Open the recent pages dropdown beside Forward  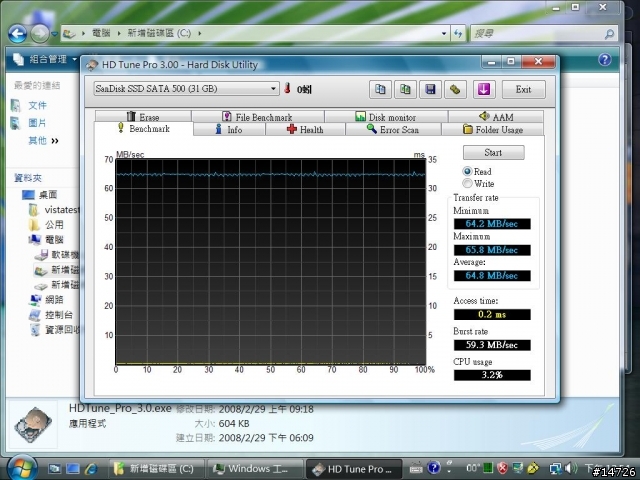(55, 34)
